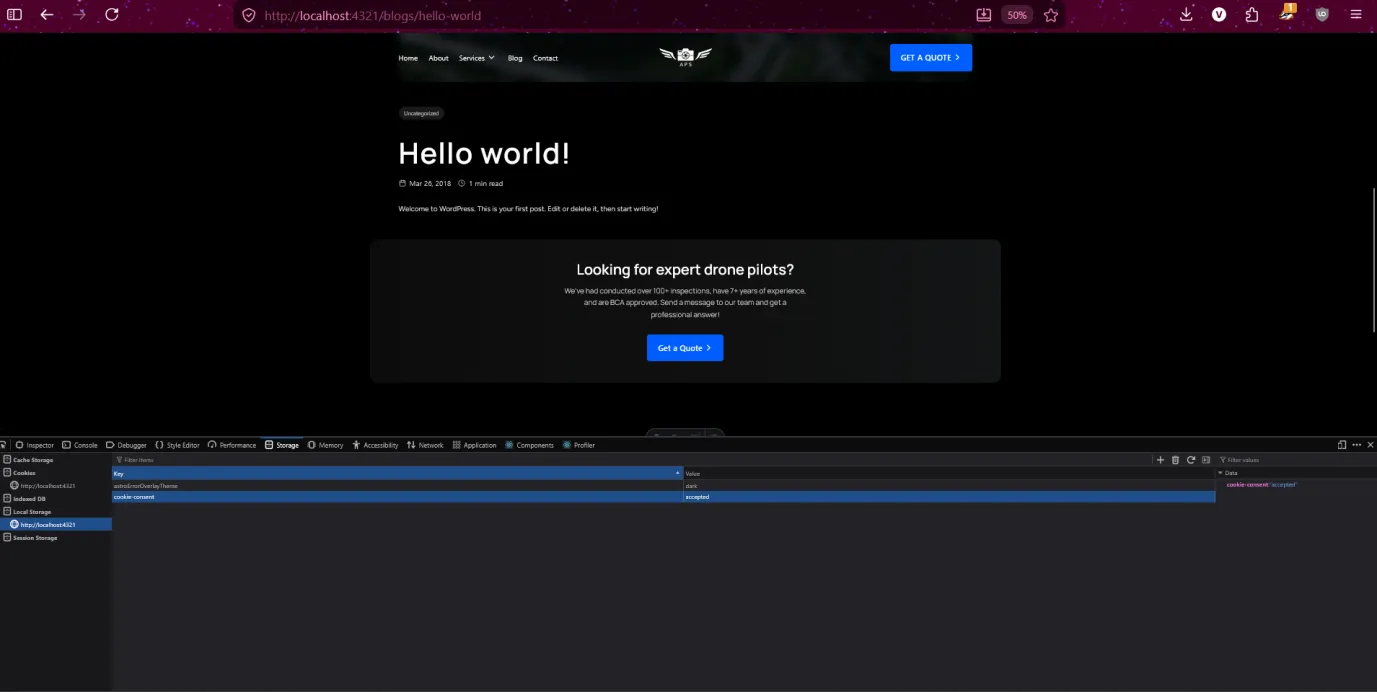
Task: Click the APS winged site logo
Action: coord(685,57)
